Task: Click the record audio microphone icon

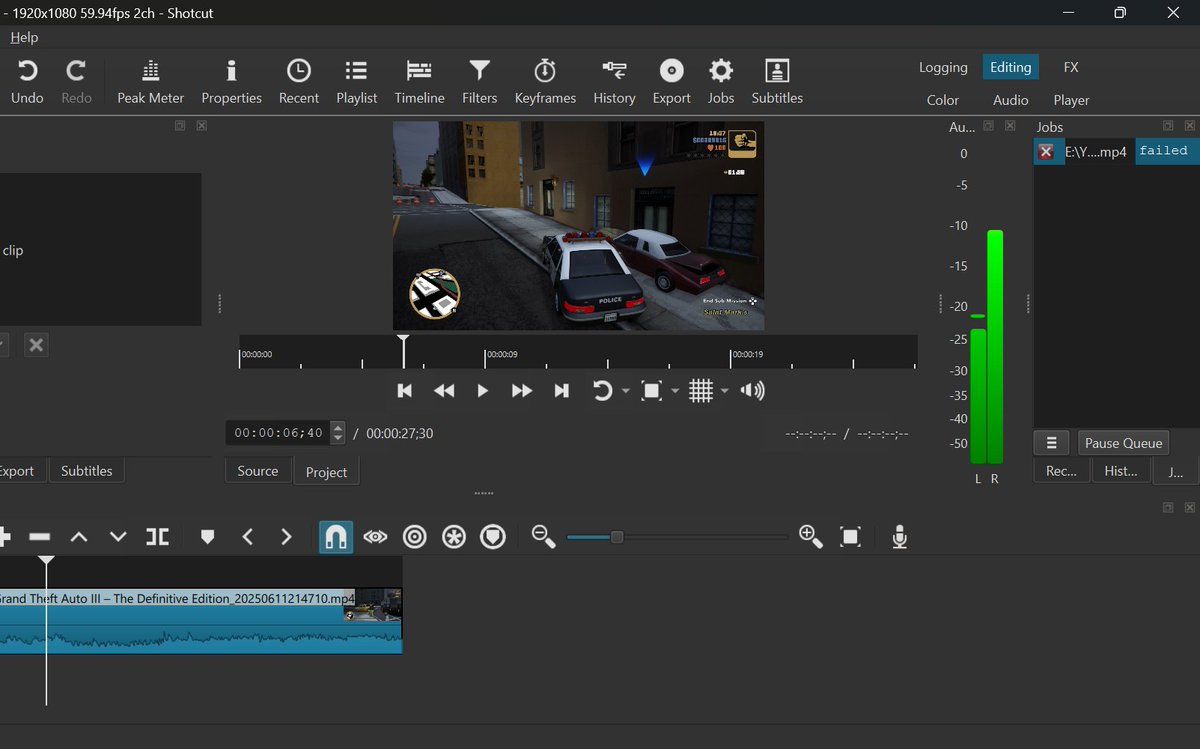Action: pos(900,537)
